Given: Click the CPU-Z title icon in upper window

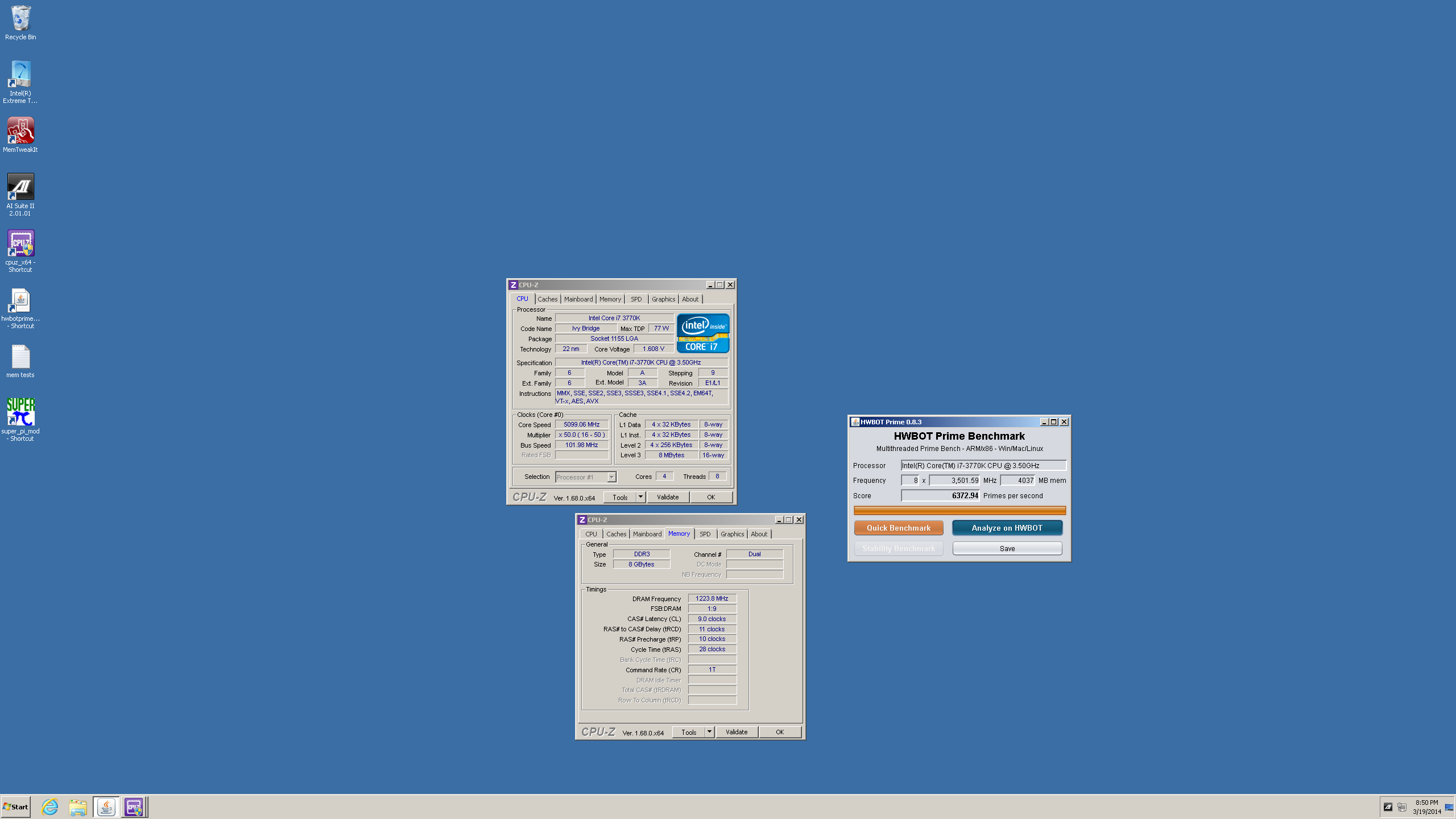Looking at the screenshot, I should [513, 285].
